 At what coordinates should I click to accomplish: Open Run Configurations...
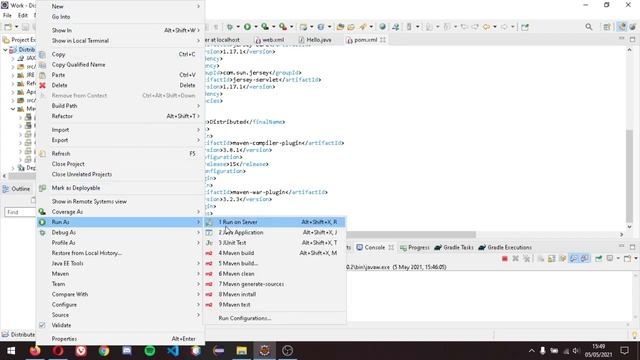click(275, 318)
